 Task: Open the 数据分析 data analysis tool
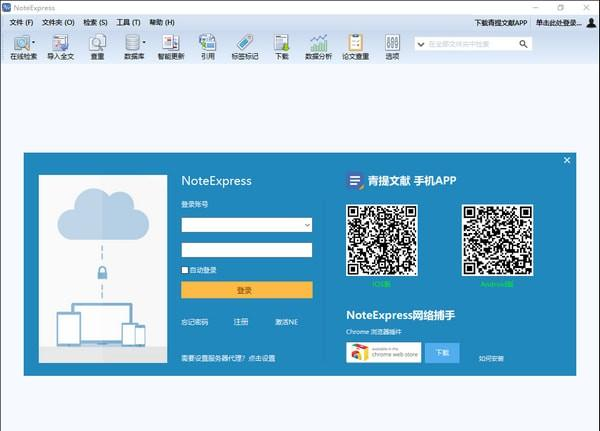tap(318, 47)
